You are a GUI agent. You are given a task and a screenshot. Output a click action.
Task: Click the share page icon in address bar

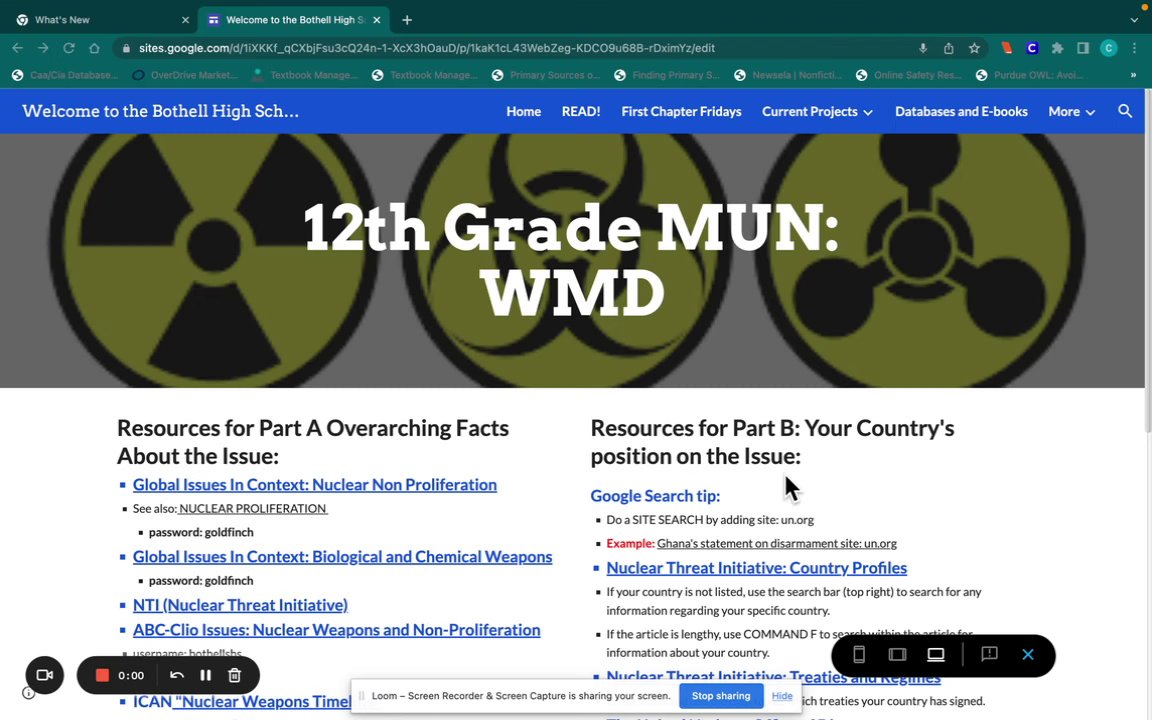click(x=948, y=48)
